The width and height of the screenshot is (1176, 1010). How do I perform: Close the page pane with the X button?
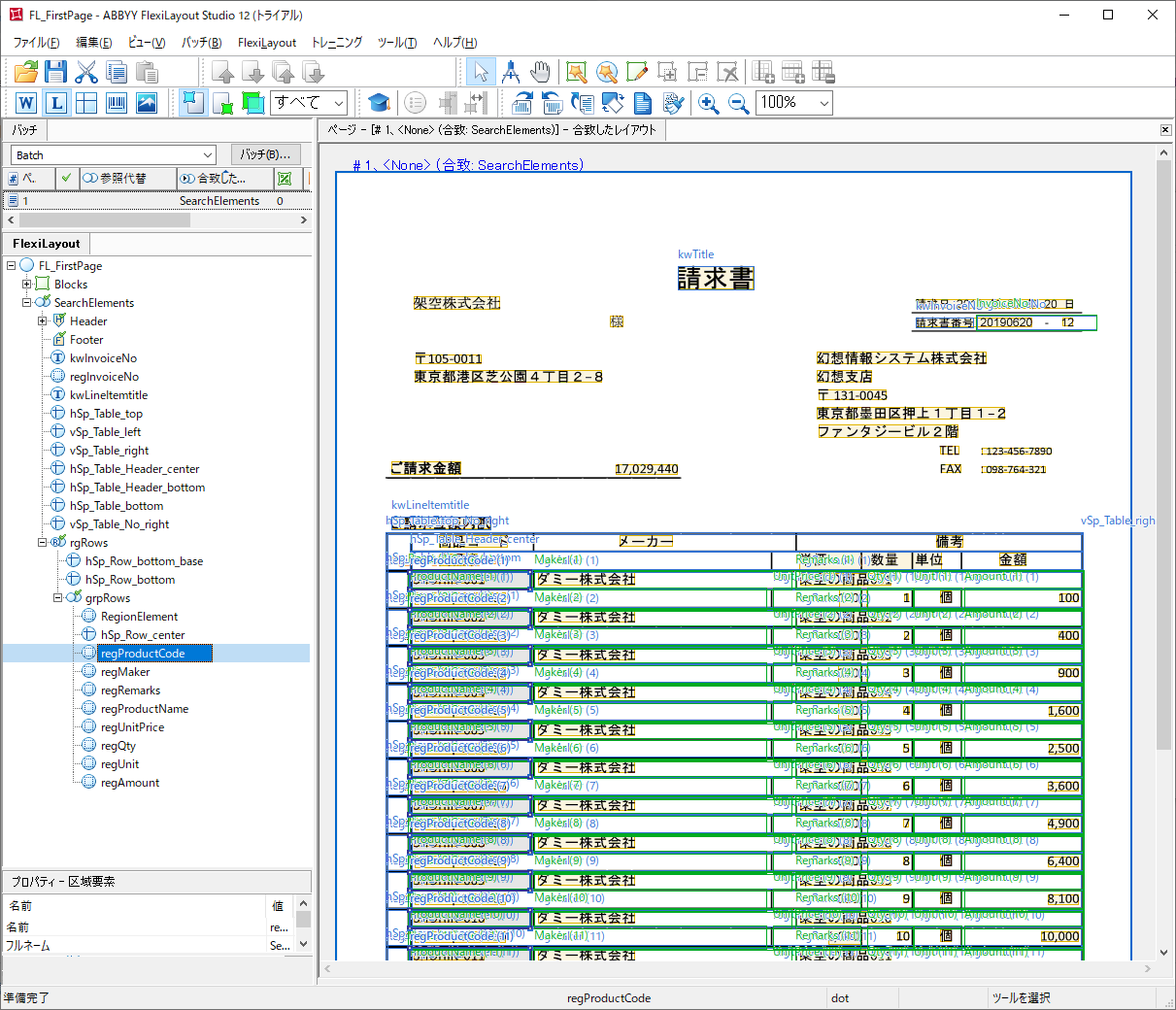tap(1165, 129)
